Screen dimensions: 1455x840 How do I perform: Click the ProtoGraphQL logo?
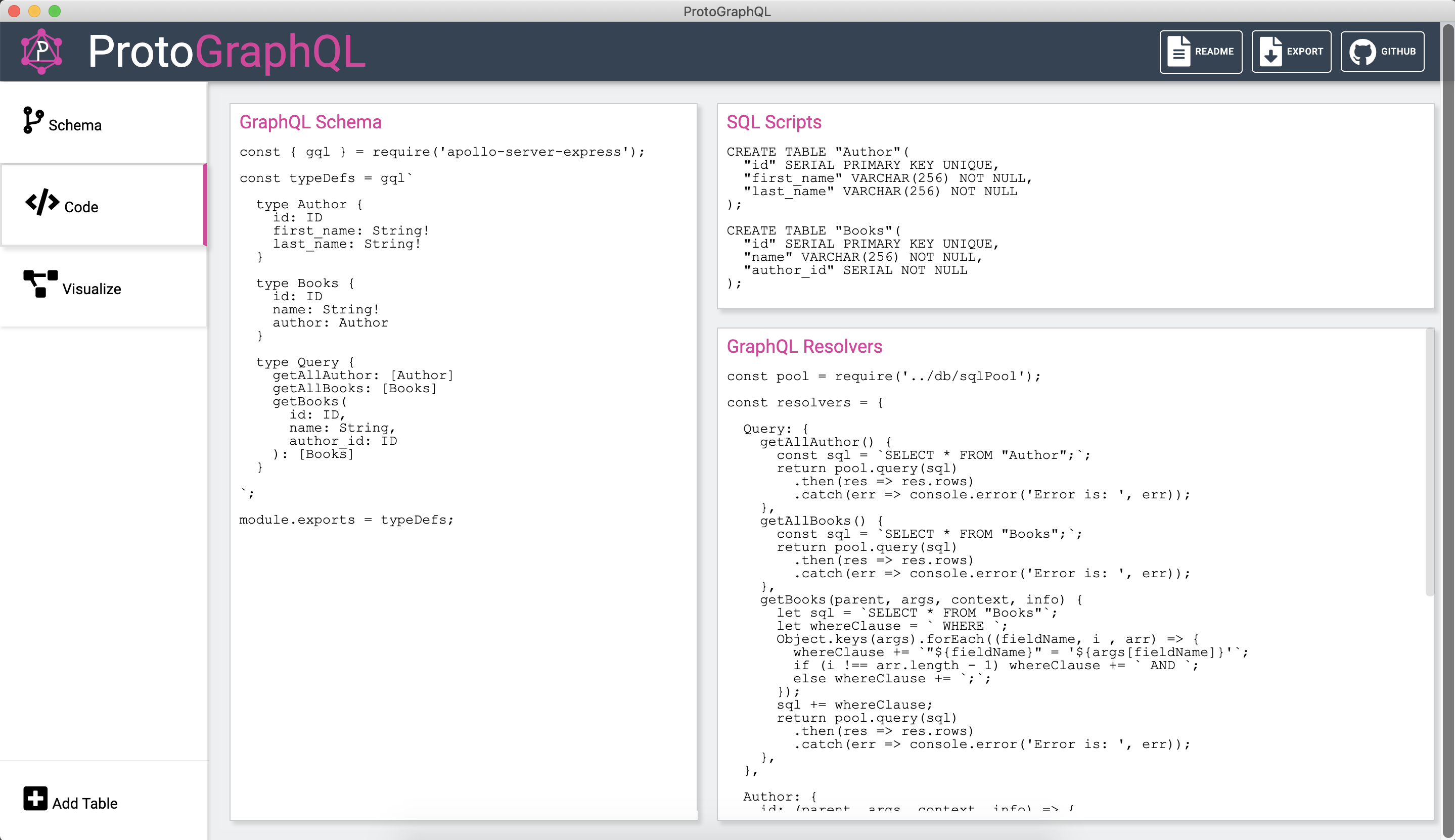(x=42, y=52)
